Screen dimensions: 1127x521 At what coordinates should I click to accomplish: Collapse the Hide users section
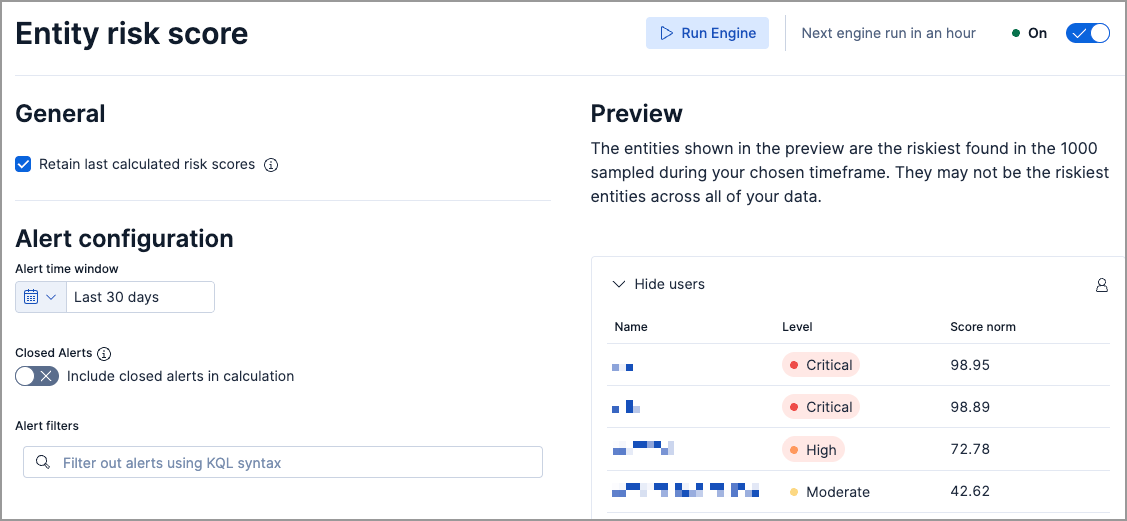[659, 285]
